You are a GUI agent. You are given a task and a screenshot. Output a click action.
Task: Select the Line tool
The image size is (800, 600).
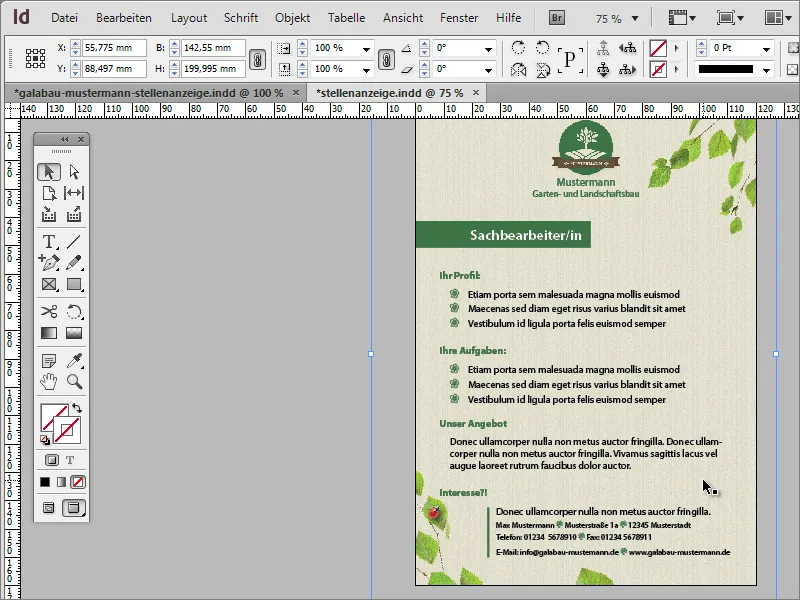point(74,241)
